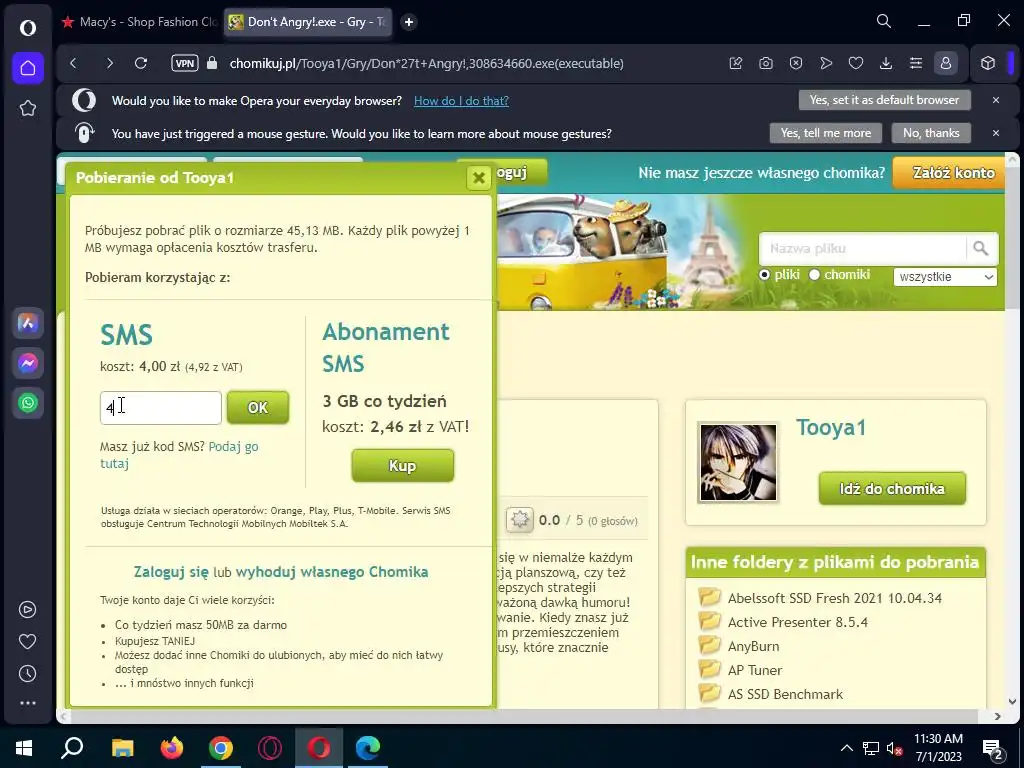Open the send/flow arrow icon
1024x768 pixels.
826,63
